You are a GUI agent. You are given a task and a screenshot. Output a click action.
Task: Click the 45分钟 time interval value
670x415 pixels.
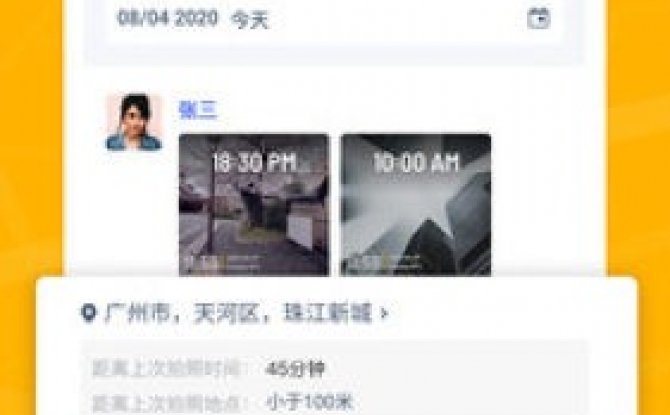click(x=295, y=369)
